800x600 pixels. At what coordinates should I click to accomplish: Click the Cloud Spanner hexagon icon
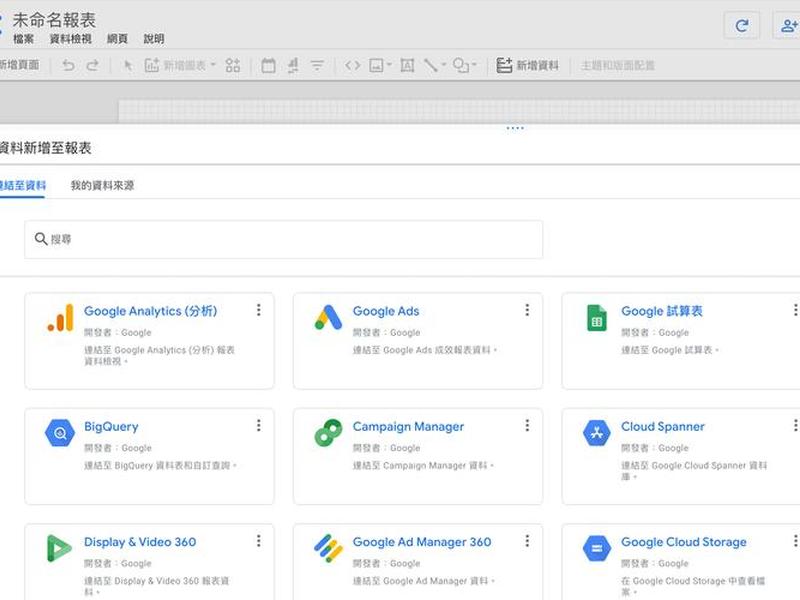597,433
